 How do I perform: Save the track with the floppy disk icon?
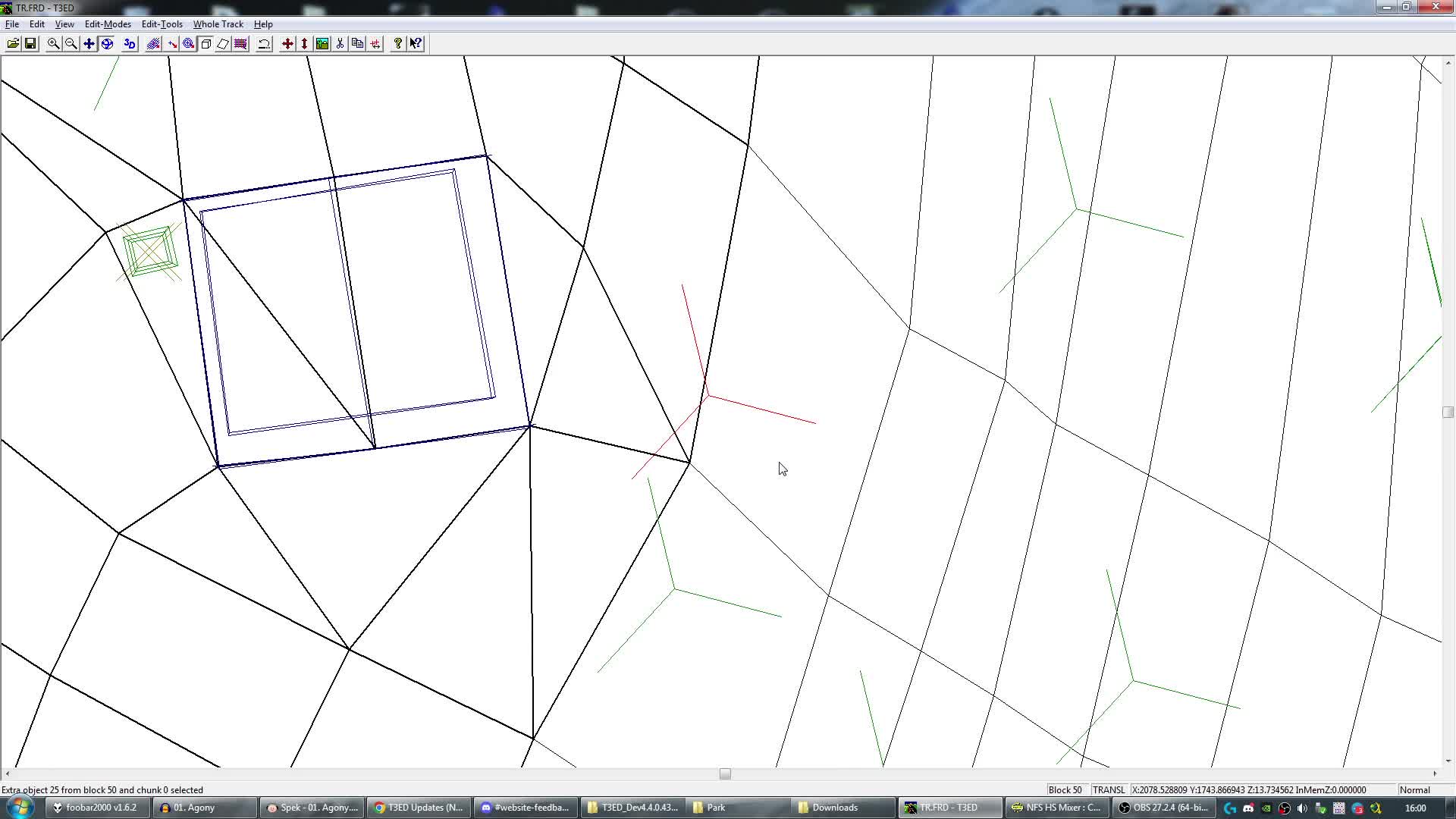point(30,44)
